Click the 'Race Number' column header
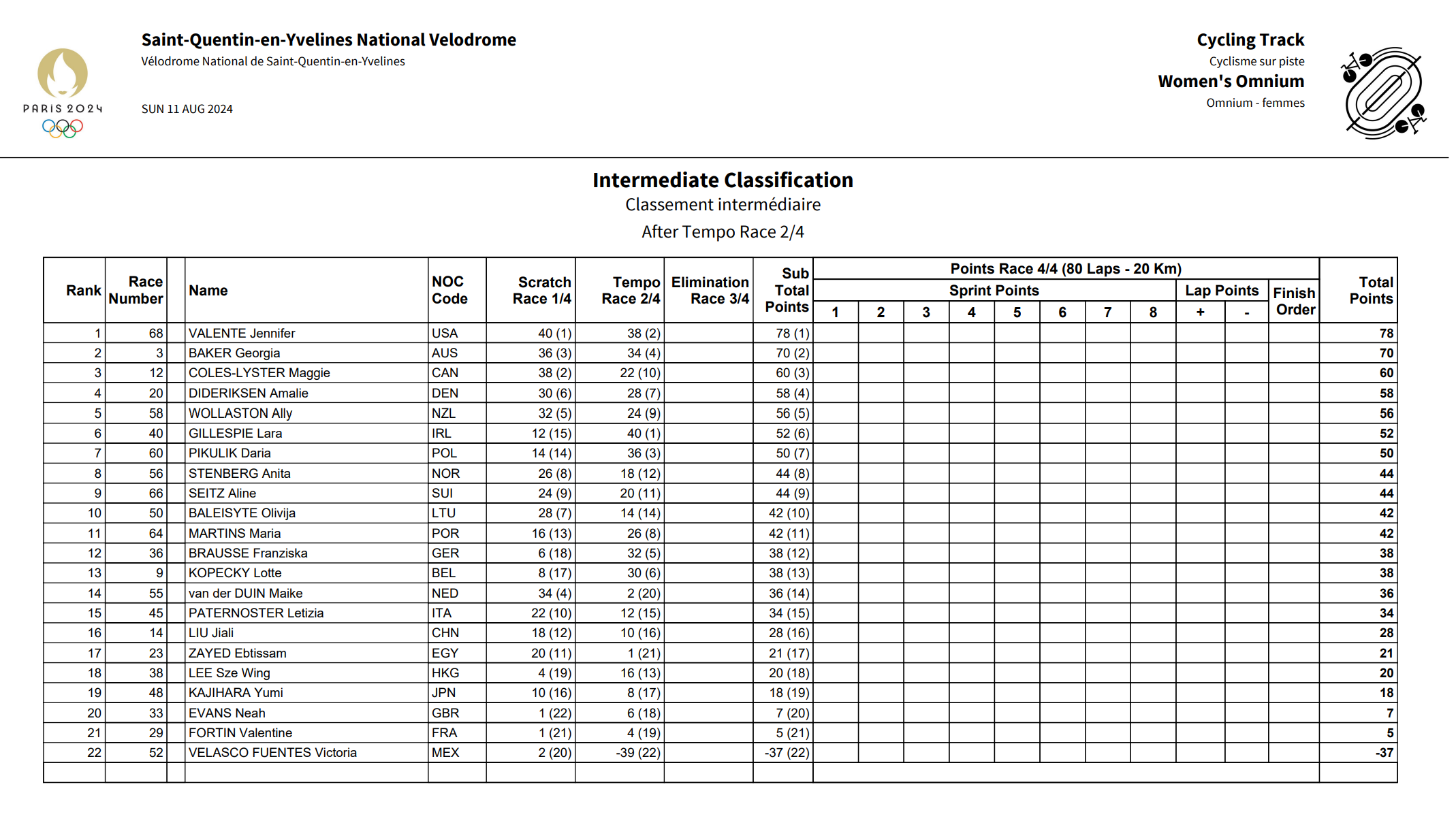The image size is (1456, 825). (x=136, y=291)
